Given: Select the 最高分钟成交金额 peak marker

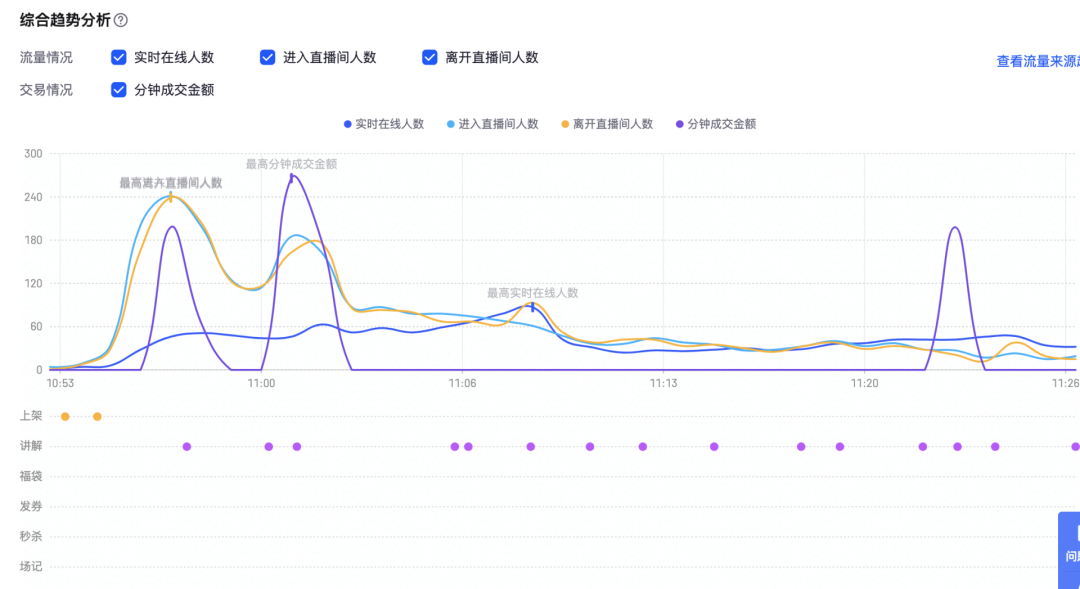Looking at the screenshot, I should click(293, 178).
